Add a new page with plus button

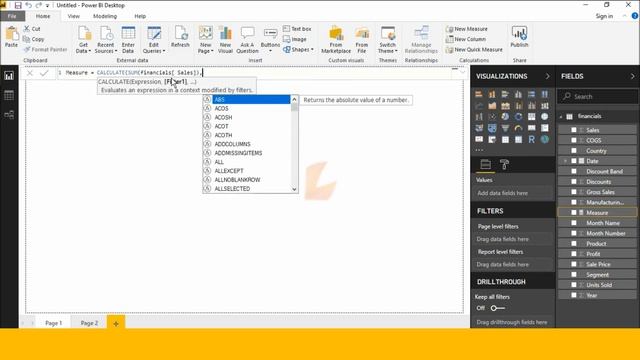coord(116,323)
